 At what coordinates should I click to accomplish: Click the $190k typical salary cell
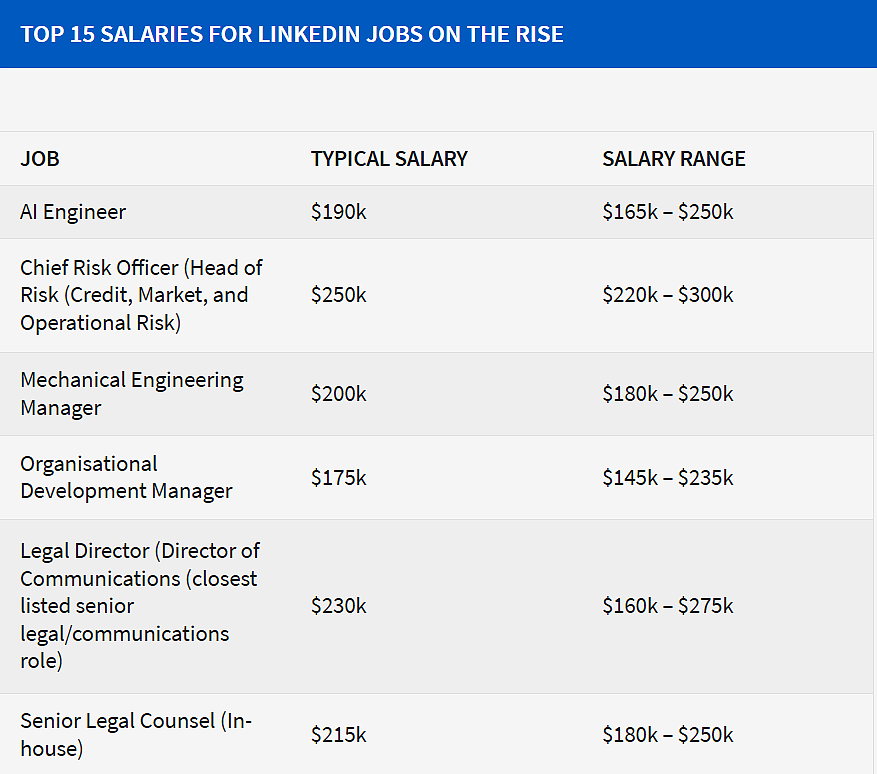pyautogui.click(x=338, y=212)
